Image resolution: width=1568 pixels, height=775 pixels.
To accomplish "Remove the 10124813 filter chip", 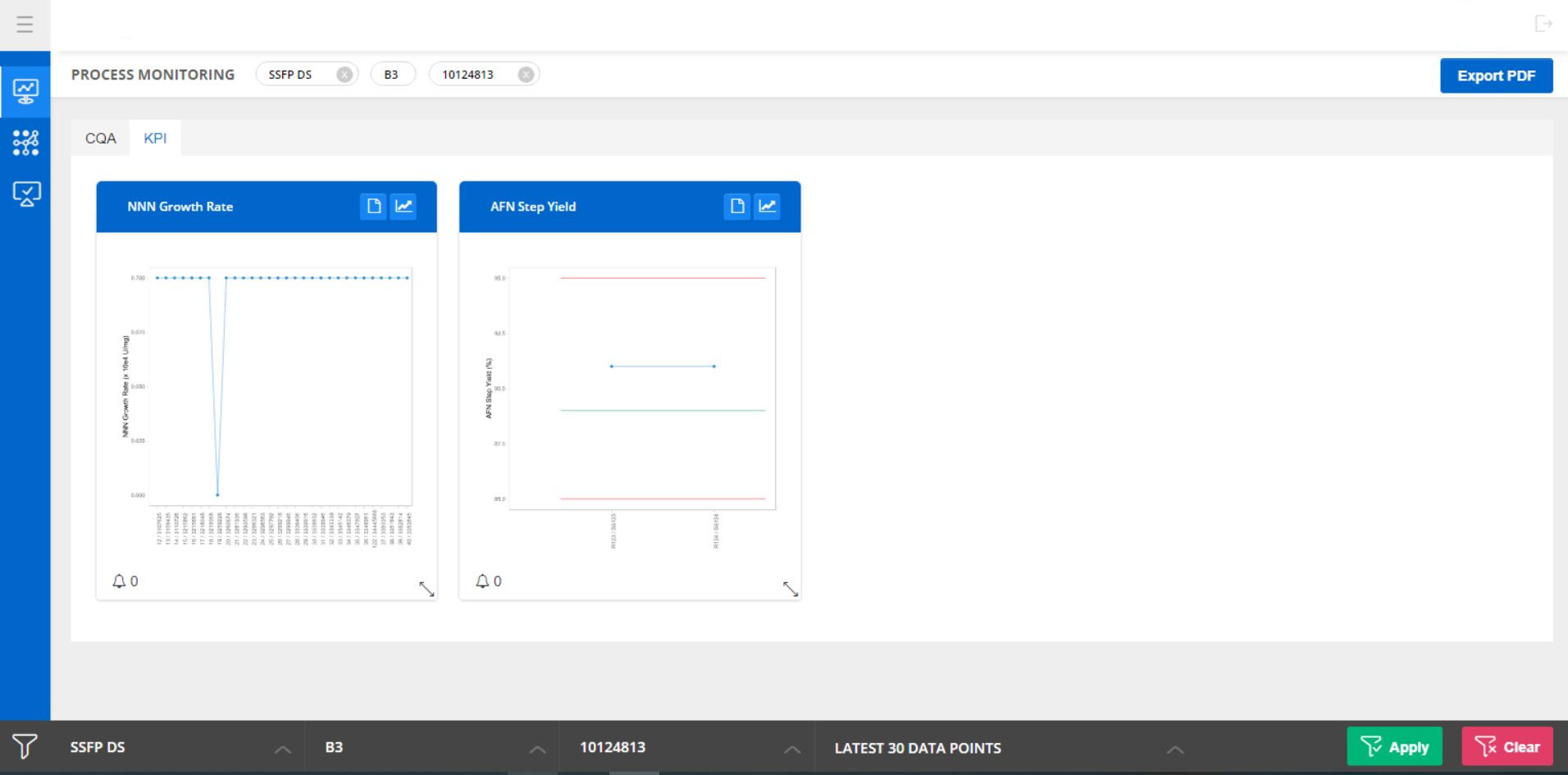I will (x=526, y=75).
